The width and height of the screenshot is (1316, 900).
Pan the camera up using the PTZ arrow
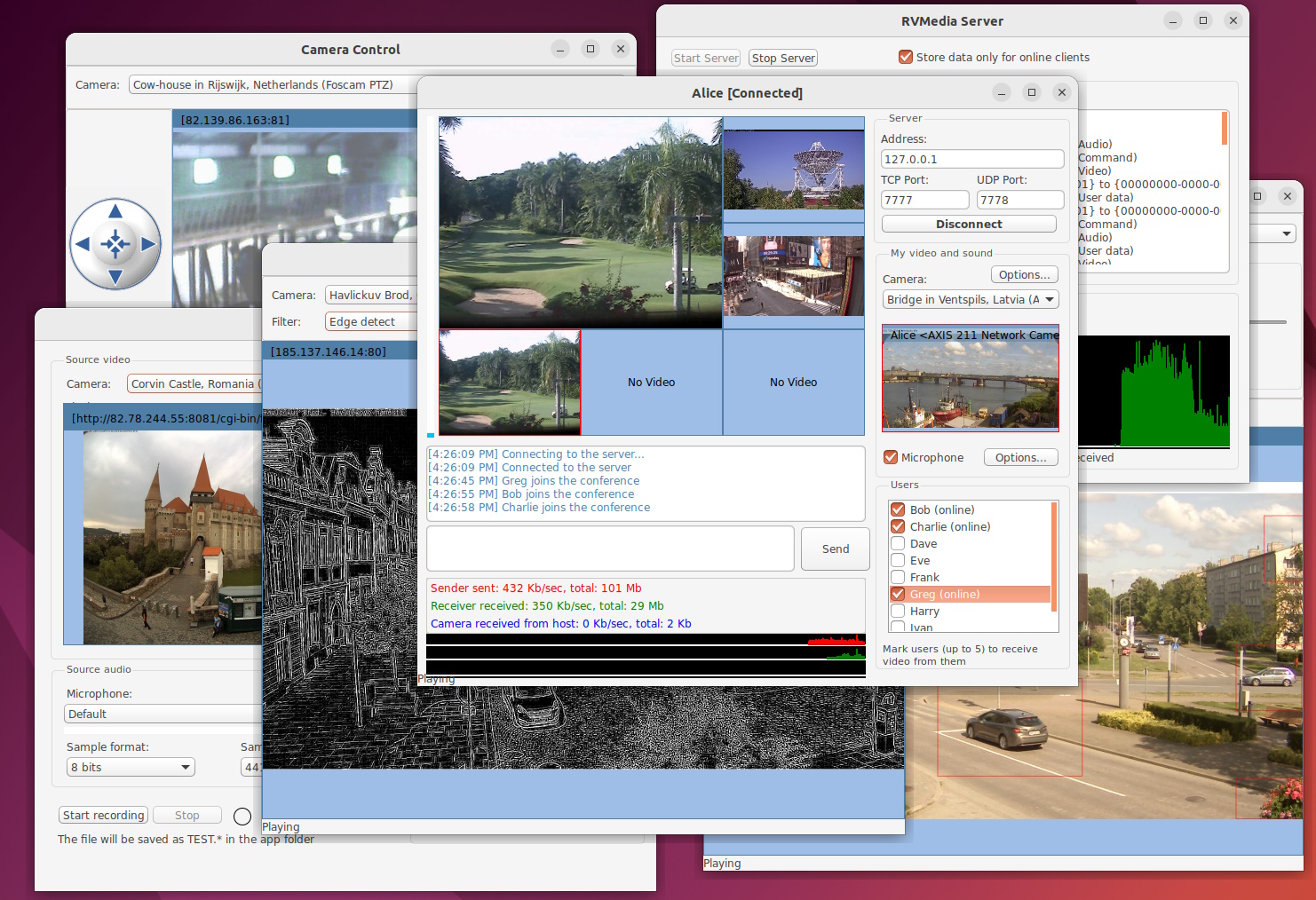tap(115, 210)
